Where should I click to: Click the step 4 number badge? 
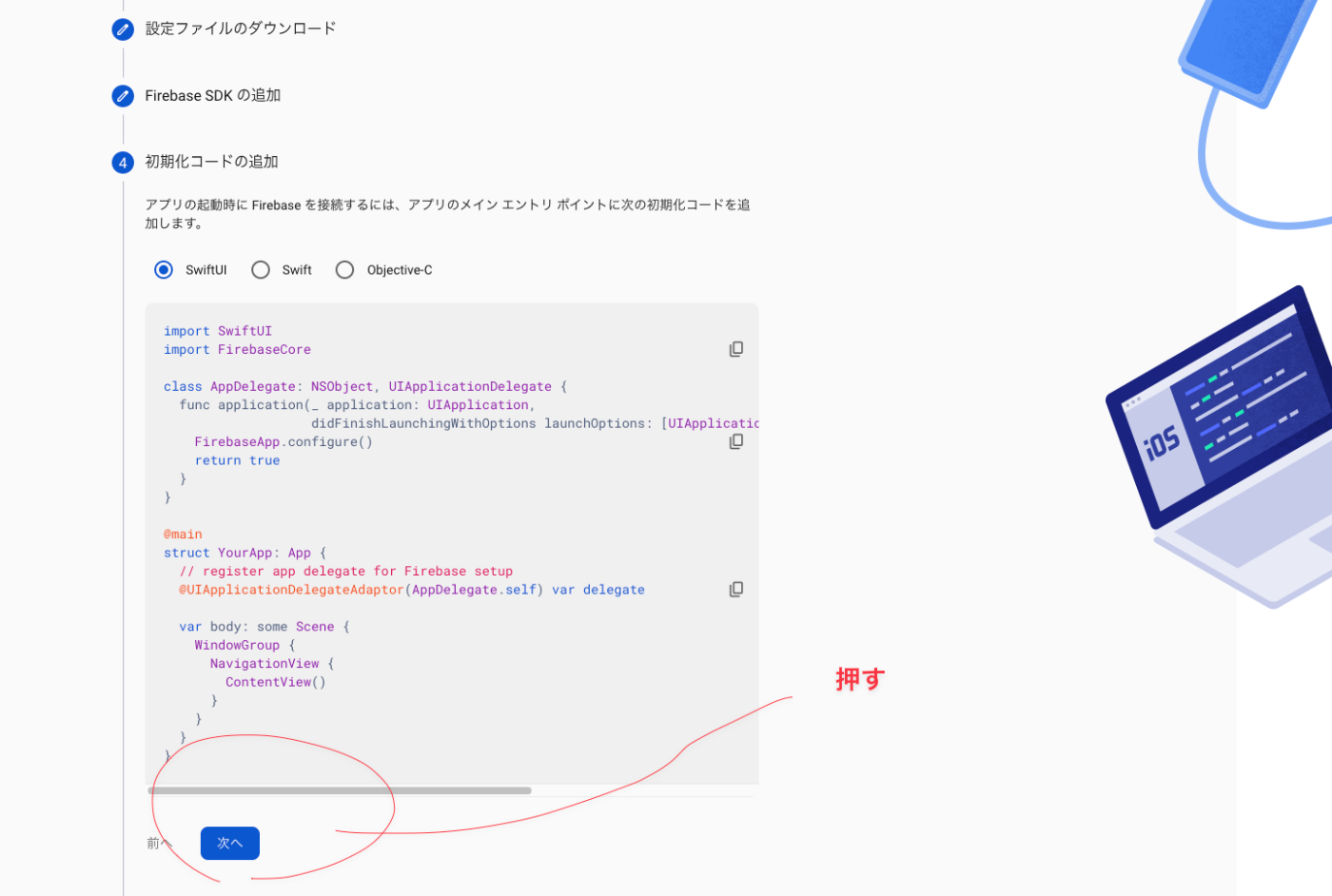(x=123, y=163)
